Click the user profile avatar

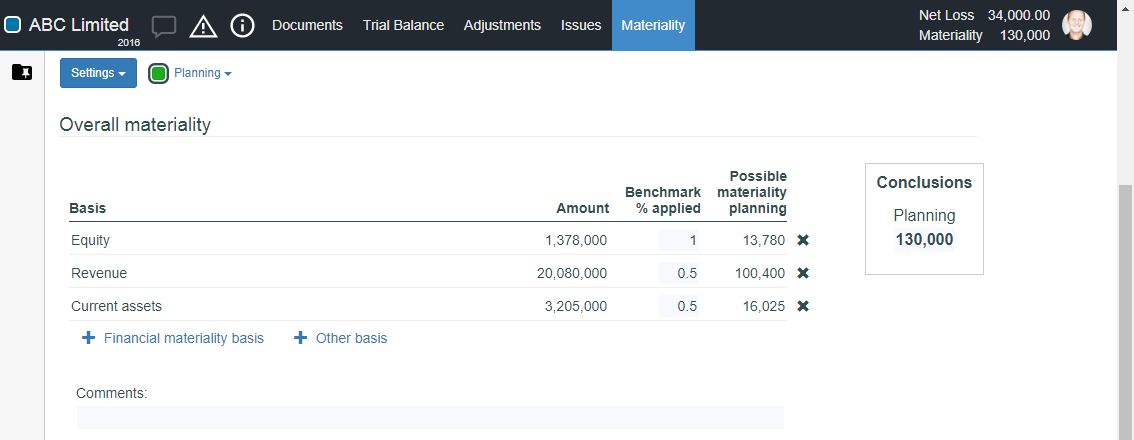click(x=1077, y=25)
